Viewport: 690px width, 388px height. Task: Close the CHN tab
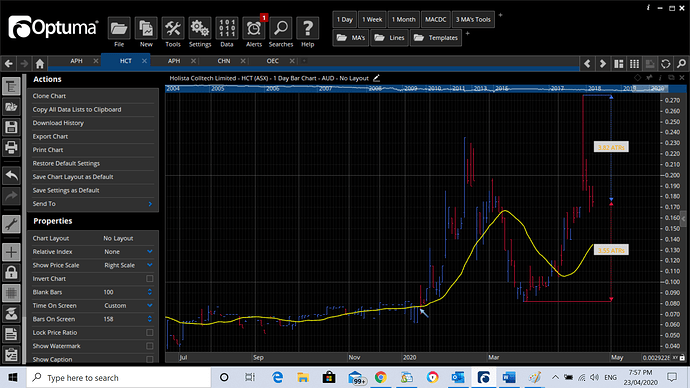tap(243, 61)
